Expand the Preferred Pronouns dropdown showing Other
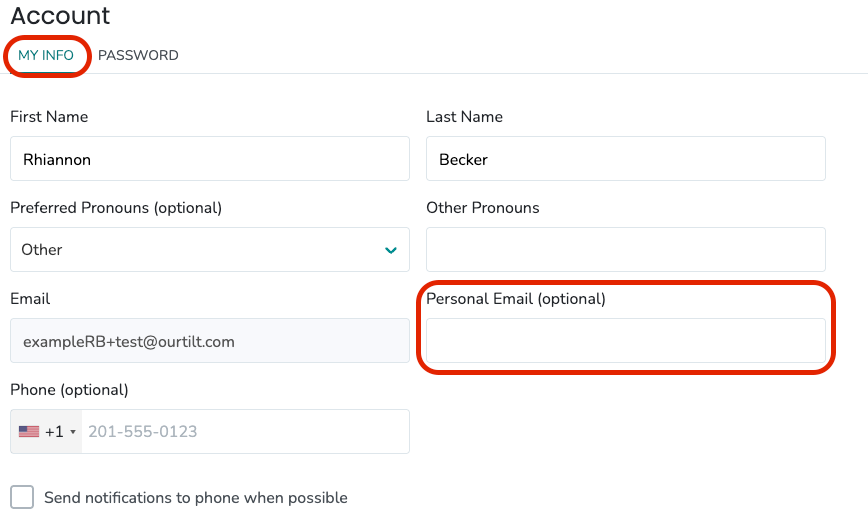The image size is (868, 525). point(210,250)
